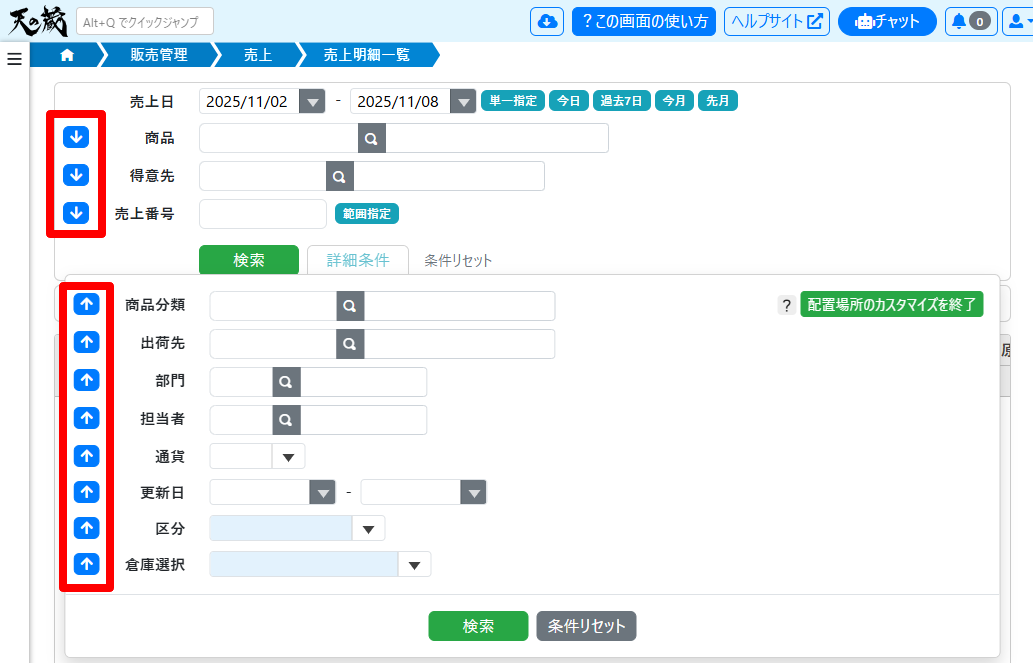Click the question mark help icon
1033x663 pixels.
point(786,305)
